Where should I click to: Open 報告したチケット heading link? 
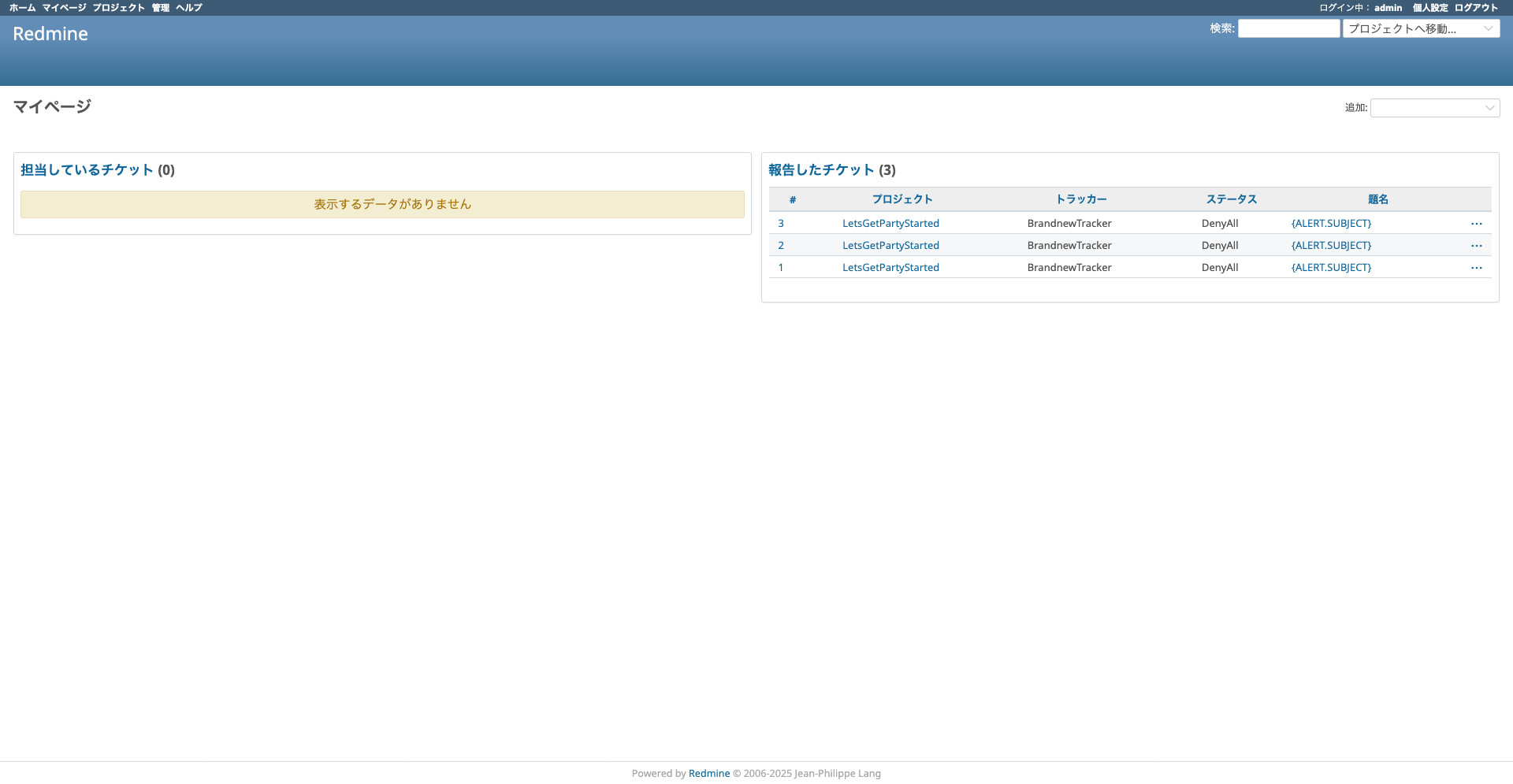821,170
